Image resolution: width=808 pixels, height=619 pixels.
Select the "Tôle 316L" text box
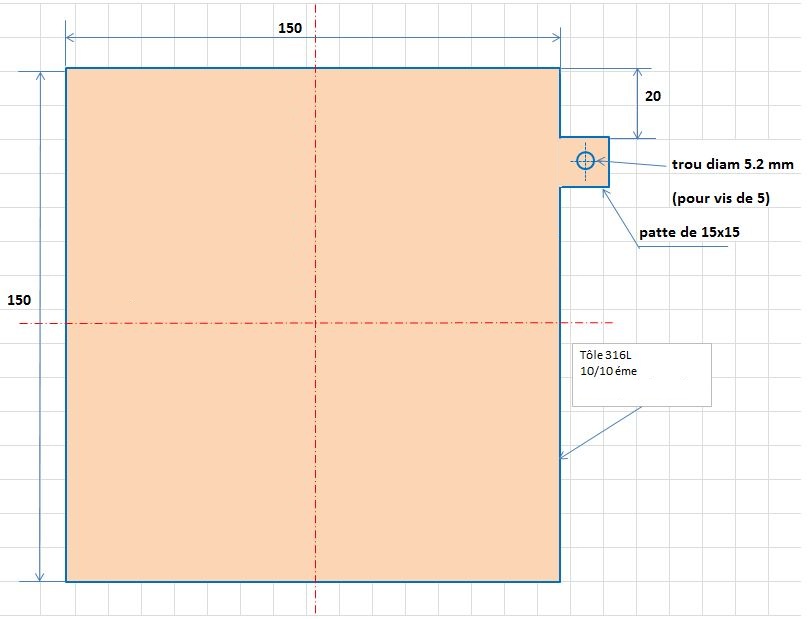pos(641,374)
